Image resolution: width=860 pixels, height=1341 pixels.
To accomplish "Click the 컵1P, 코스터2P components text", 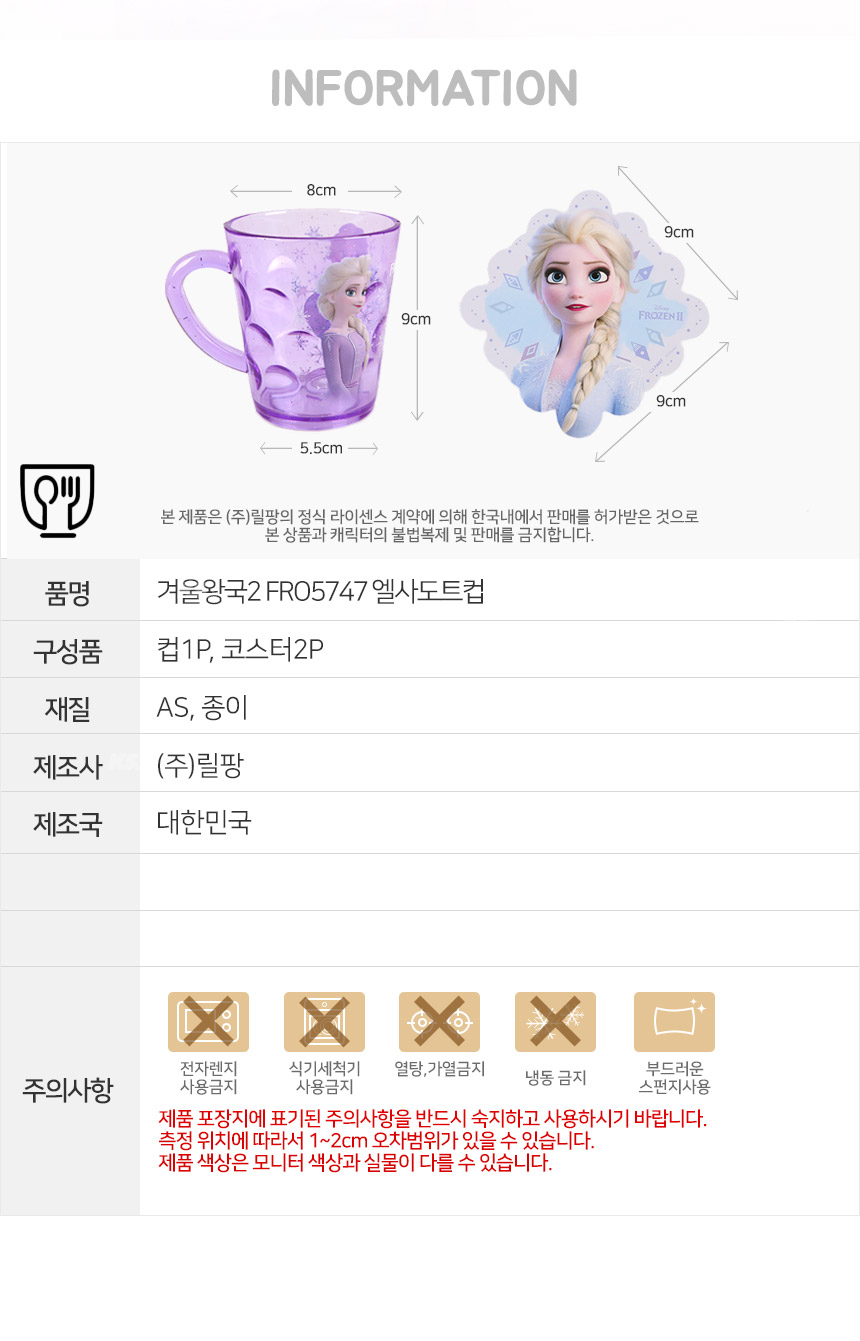I will (x=241, y=649).
